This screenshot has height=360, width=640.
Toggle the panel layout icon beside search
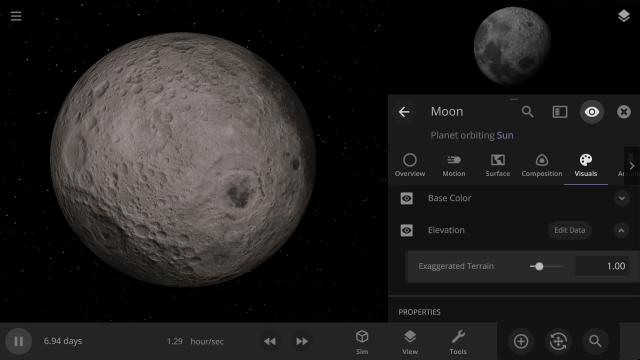coord(560,112)
